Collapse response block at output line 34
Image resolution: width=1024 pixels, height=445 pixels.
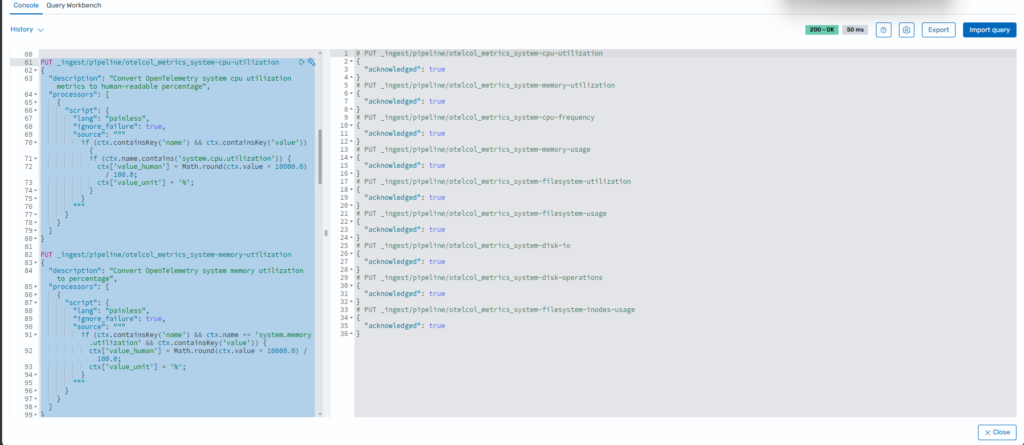[351, 317]
